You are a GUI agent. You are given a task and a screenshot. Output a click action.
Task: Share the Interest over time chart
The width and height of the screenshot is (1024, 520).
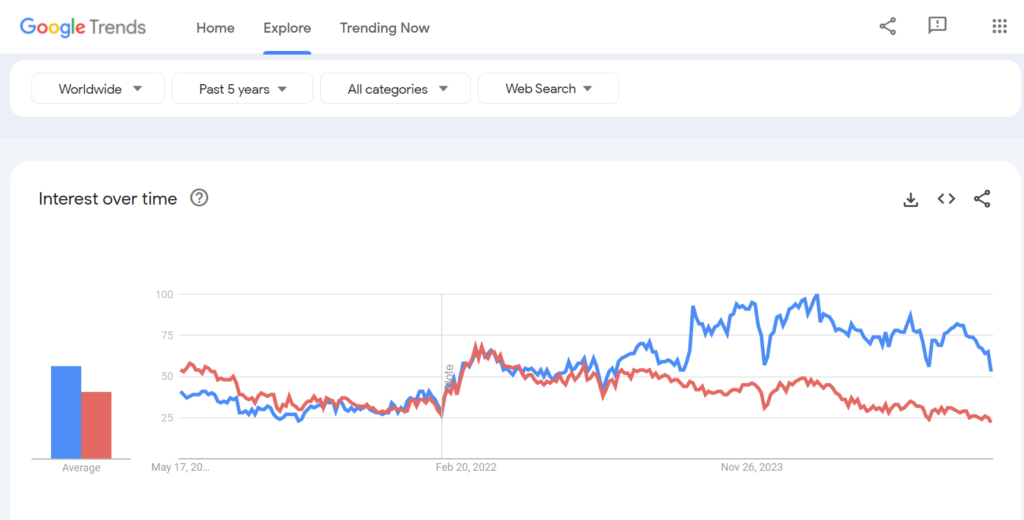pos(982,199)
